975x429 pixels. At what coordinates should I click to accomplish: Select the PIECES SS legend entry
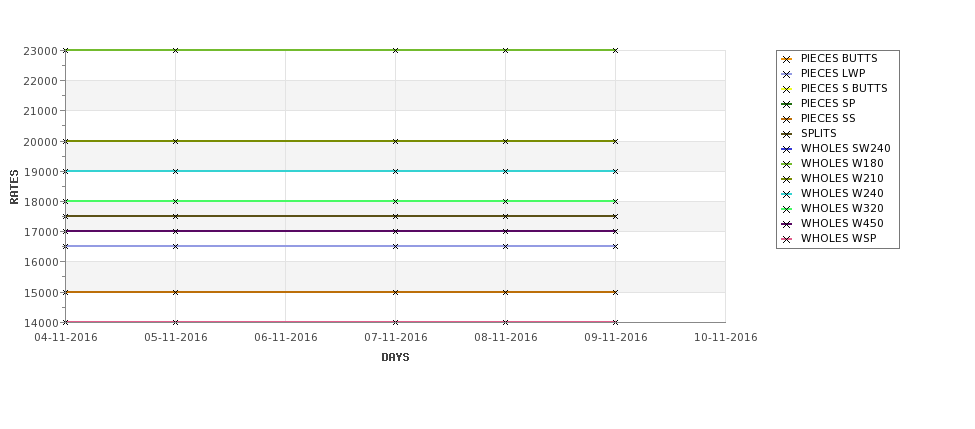point(818,118)
